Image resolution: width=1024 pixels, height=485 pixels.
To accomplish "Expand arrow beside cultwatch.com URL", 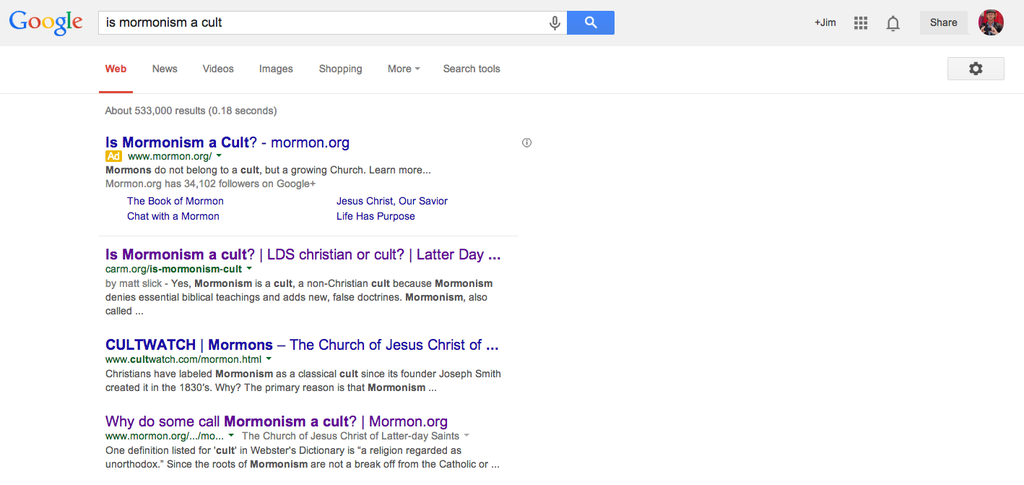I will pyautogui.click(x=268, y=359).
